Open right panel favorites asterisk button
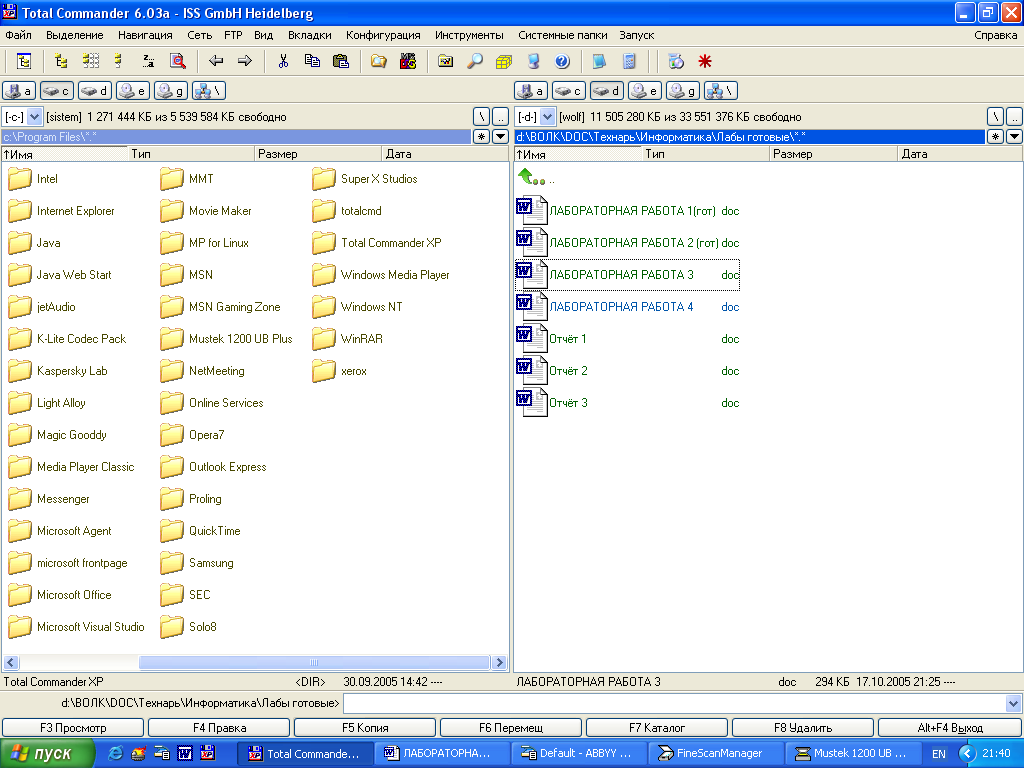Screen dimensions: 1024x768 [995, 136]
